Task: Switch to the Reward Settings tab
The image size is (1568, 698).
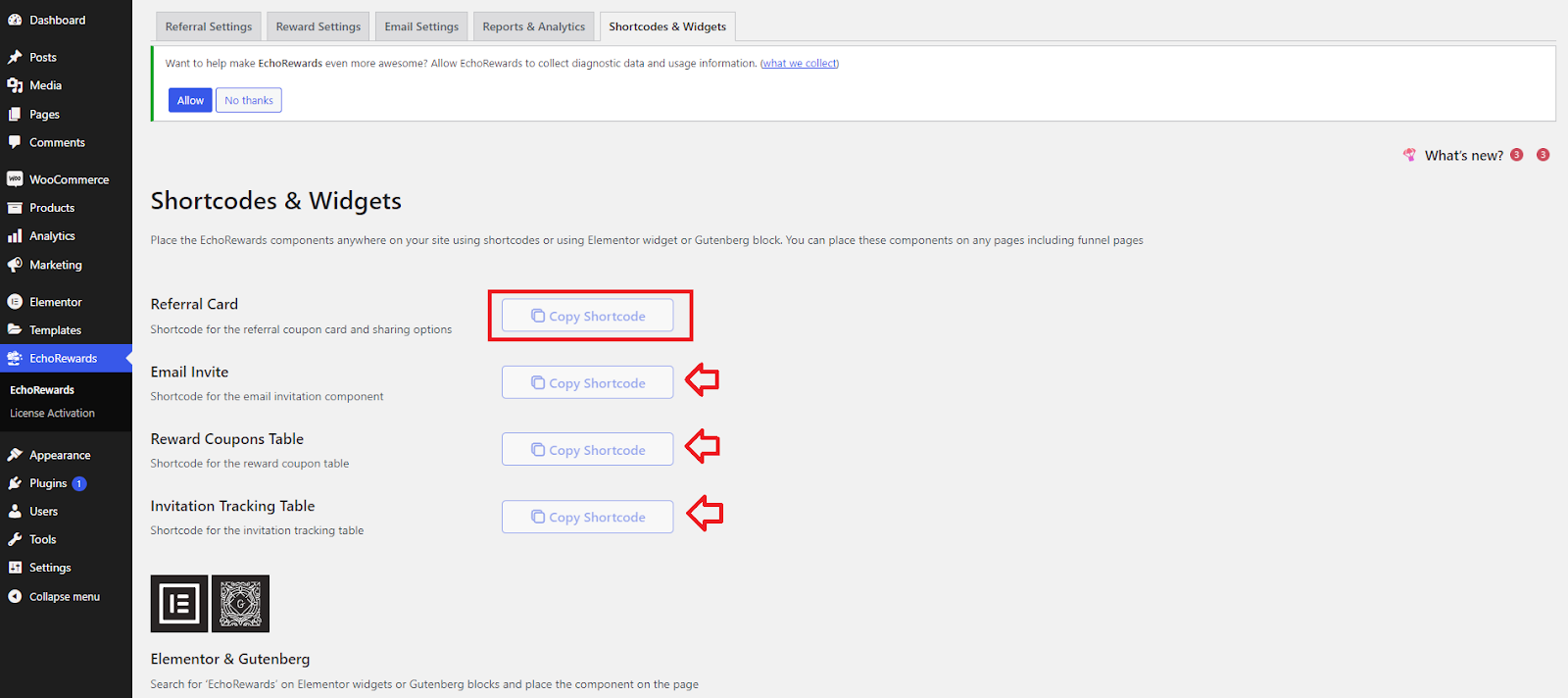Action: pos(318,26)
